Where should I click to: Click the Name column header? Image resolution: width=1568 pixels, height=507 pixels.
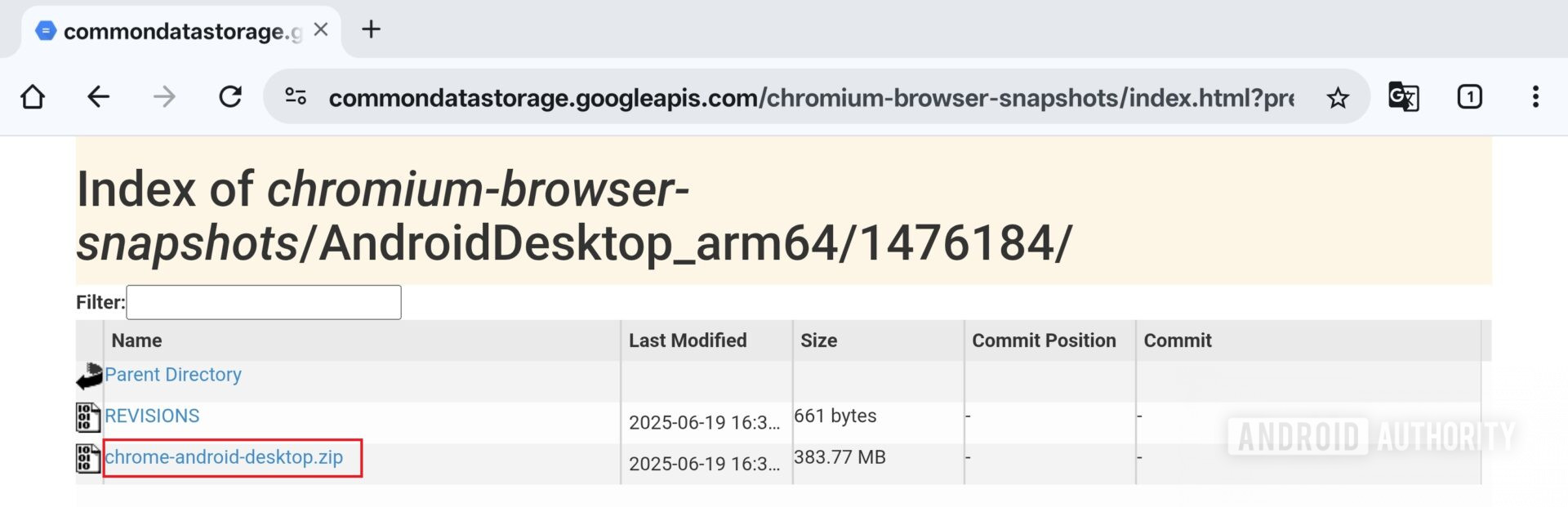click(136, 340)
